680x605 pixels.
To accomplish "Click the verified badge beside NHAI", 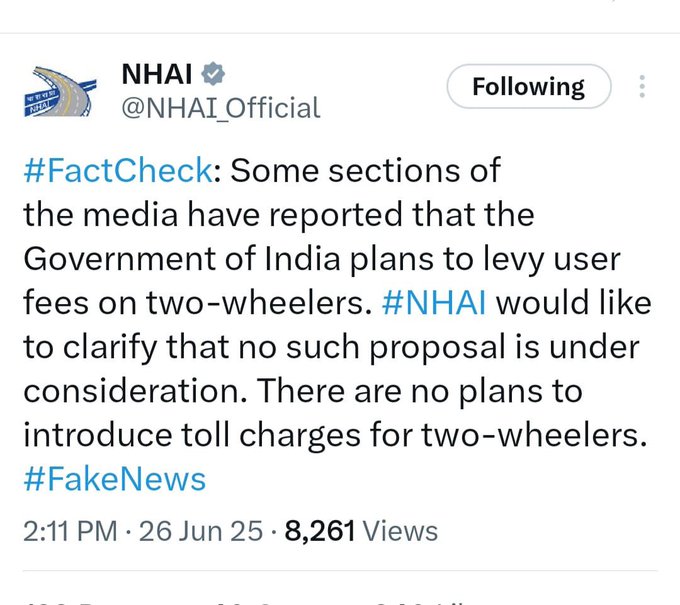I will [214, 75].
